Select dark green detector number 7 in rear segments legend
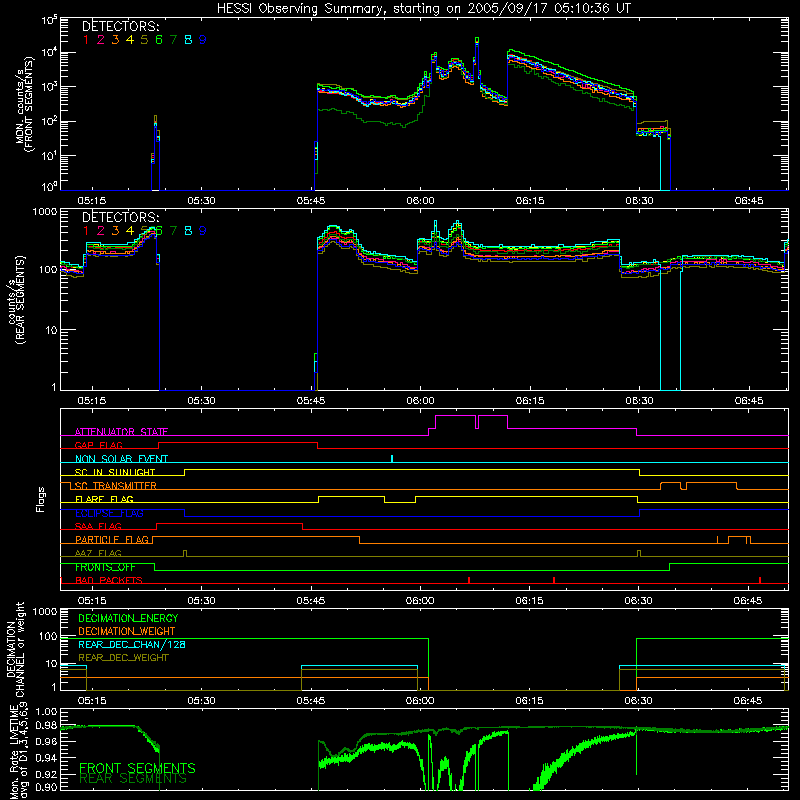Screen dimensions: 800x800 click(x=173, y=231)
